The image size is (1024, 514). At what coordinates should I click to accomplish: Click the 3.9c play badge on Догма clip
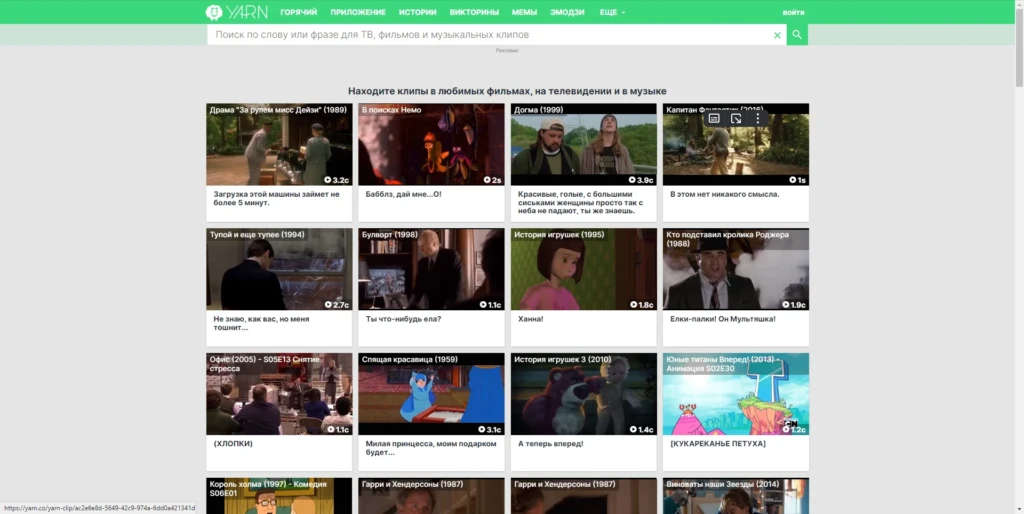click(641, 180)
